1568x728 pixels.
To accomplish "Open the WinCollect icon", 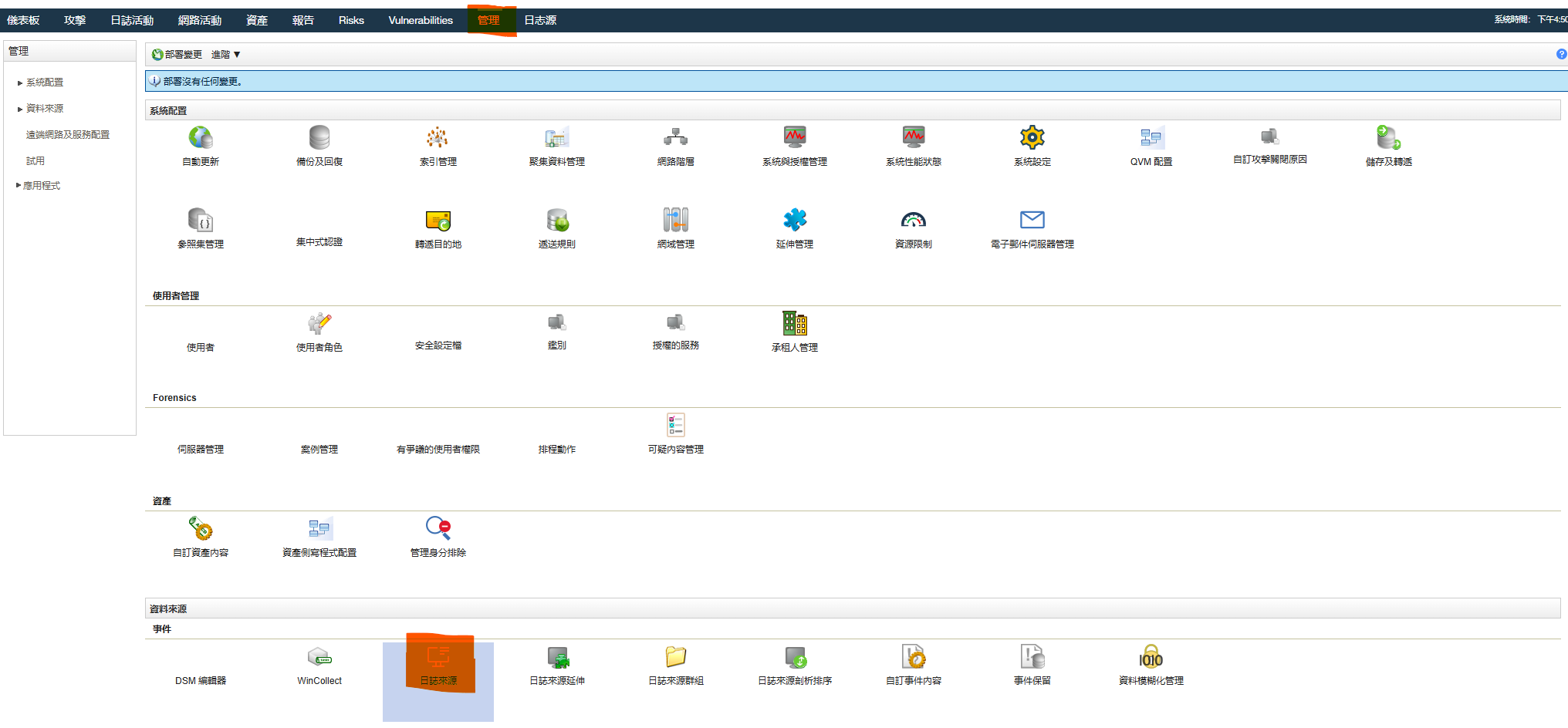I will pos(319,658).
